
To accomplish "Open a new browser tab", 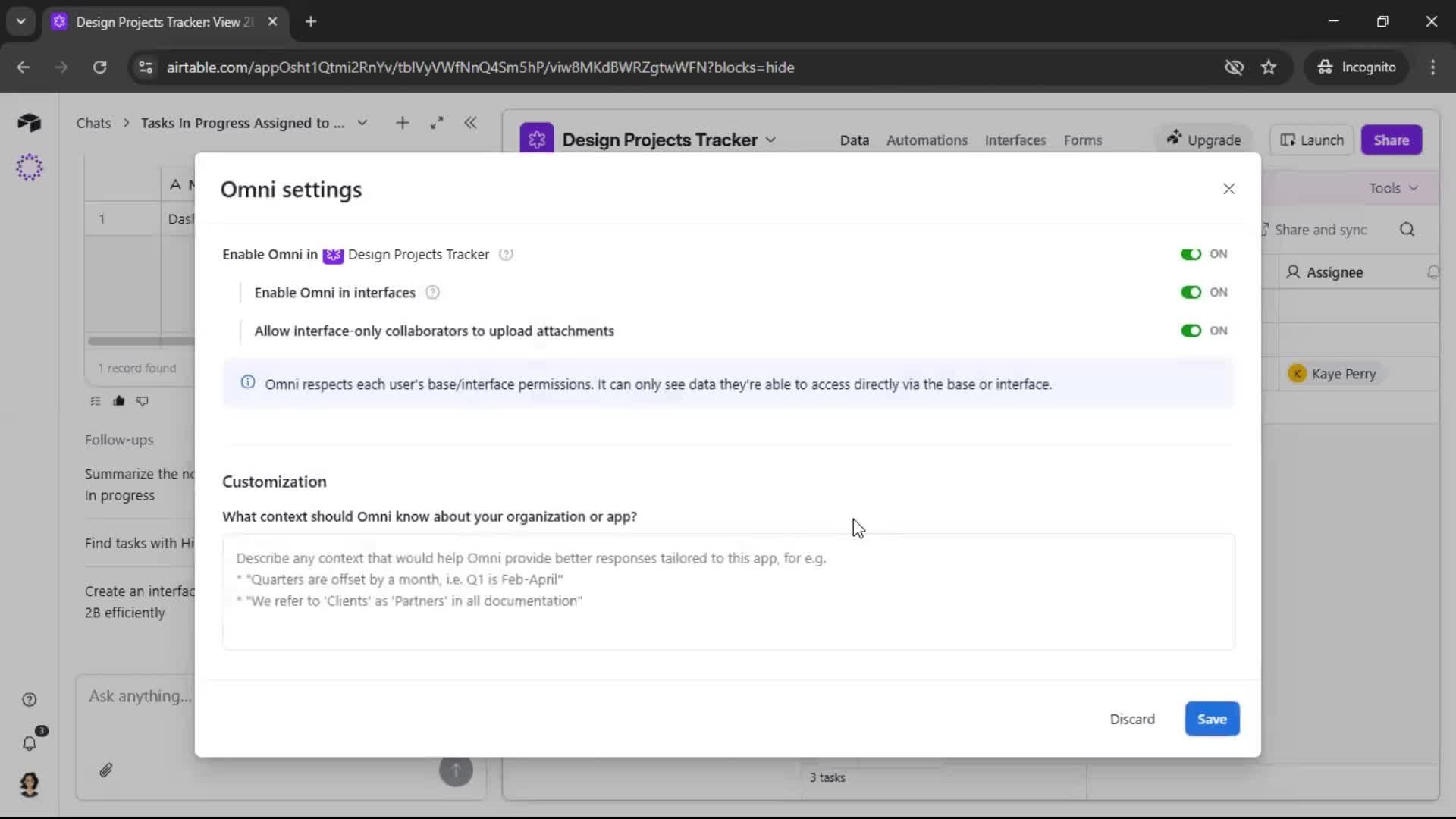I will point(311,22).
